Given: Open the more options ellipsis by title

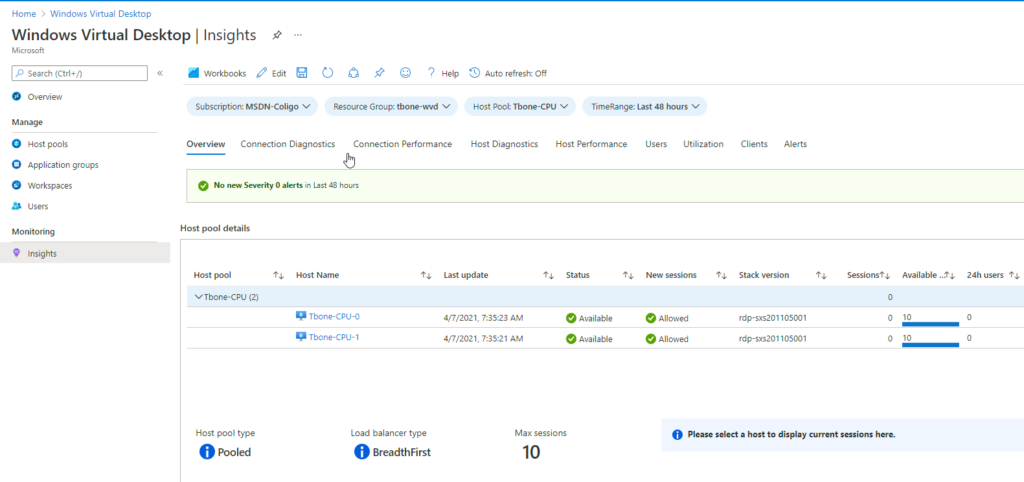Looking at the screenshot, I should click(298, 35).
